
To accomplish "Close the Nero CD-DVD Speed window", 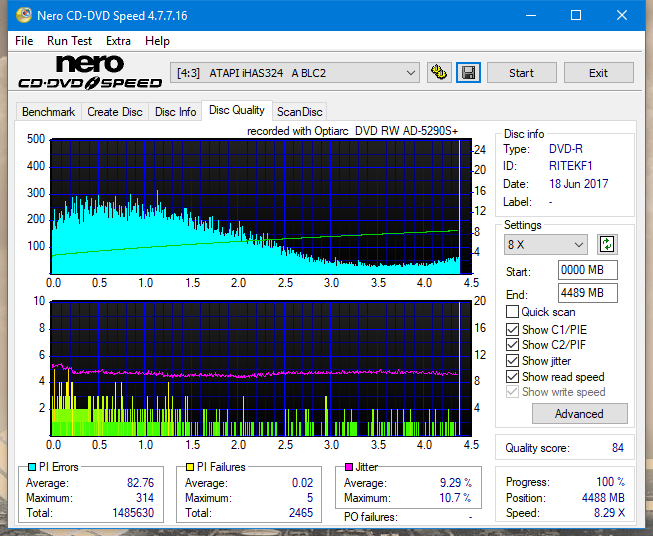I will coord(622,15).
